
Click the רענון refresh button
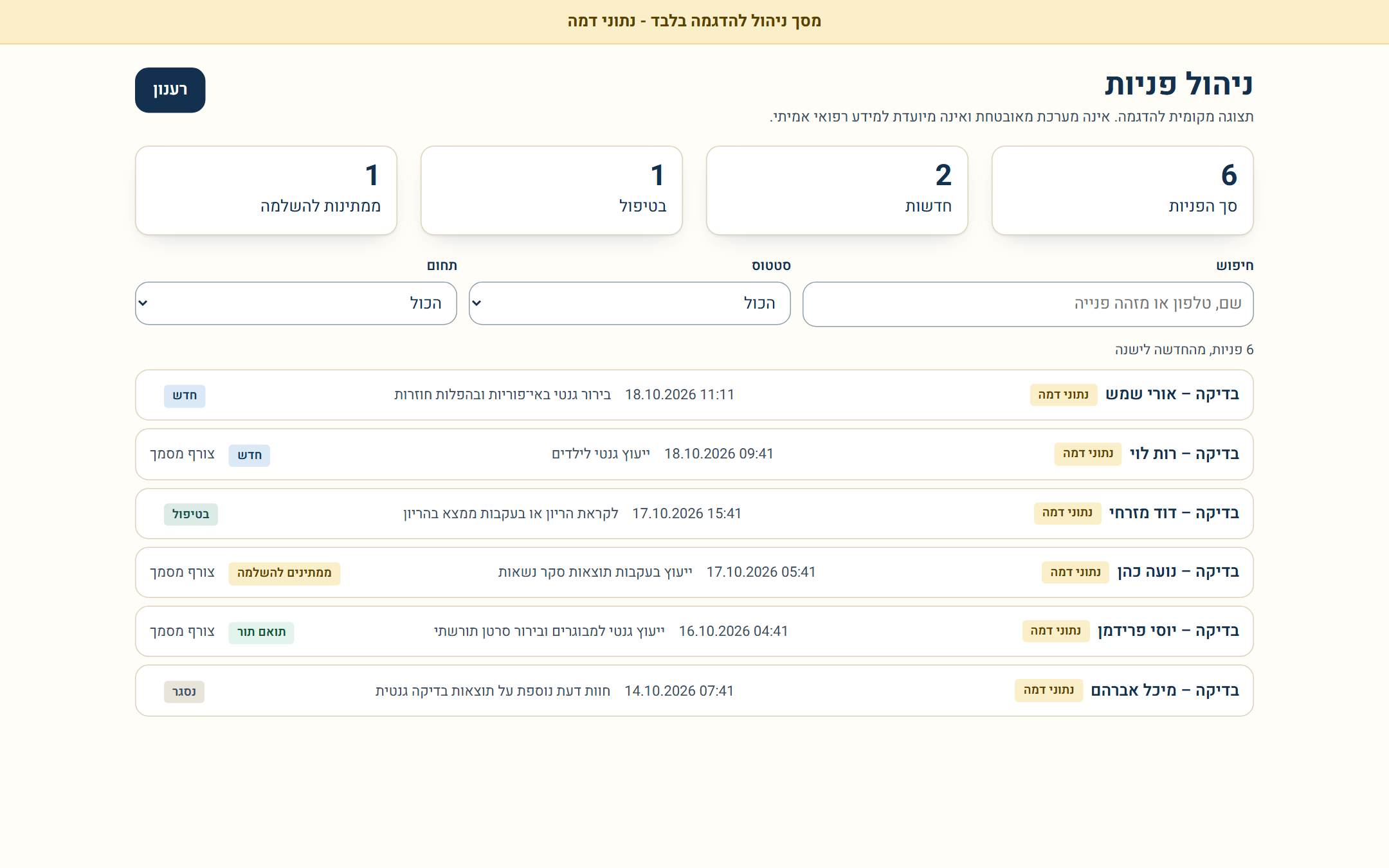170,90
